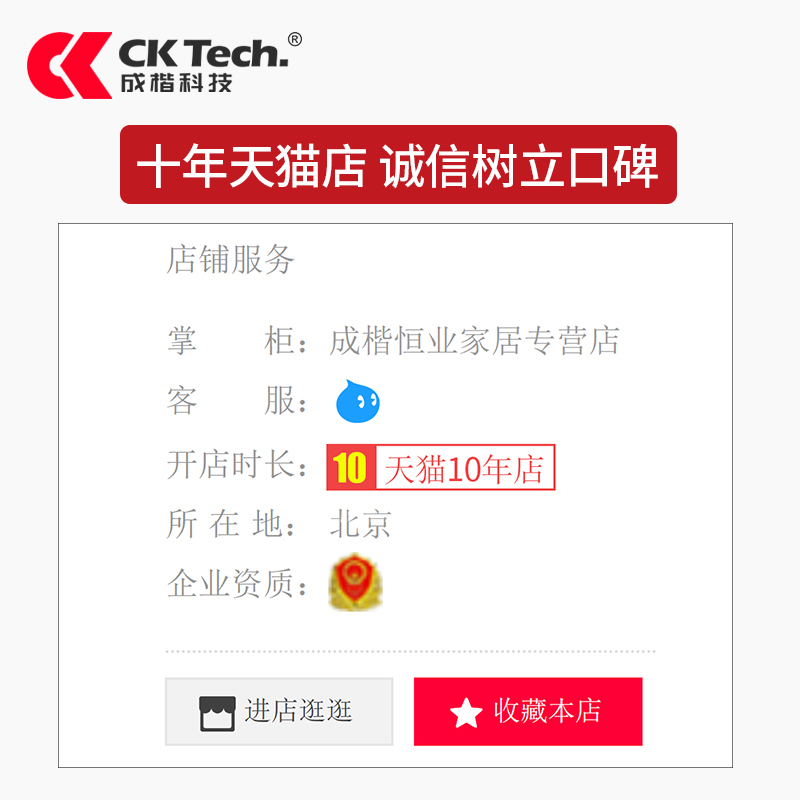Click the 北京 location text
Viewport: 800px width, 800px height.
click(x=361, y=524)
